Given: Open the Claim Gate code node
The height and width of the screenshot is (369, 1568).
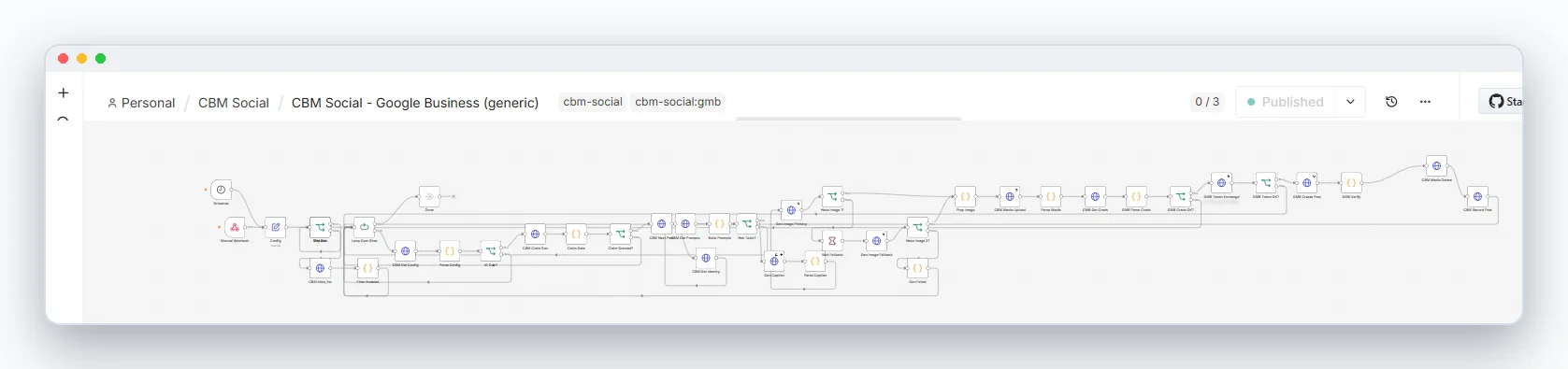Looking at the screenshot, I should 576,234.
